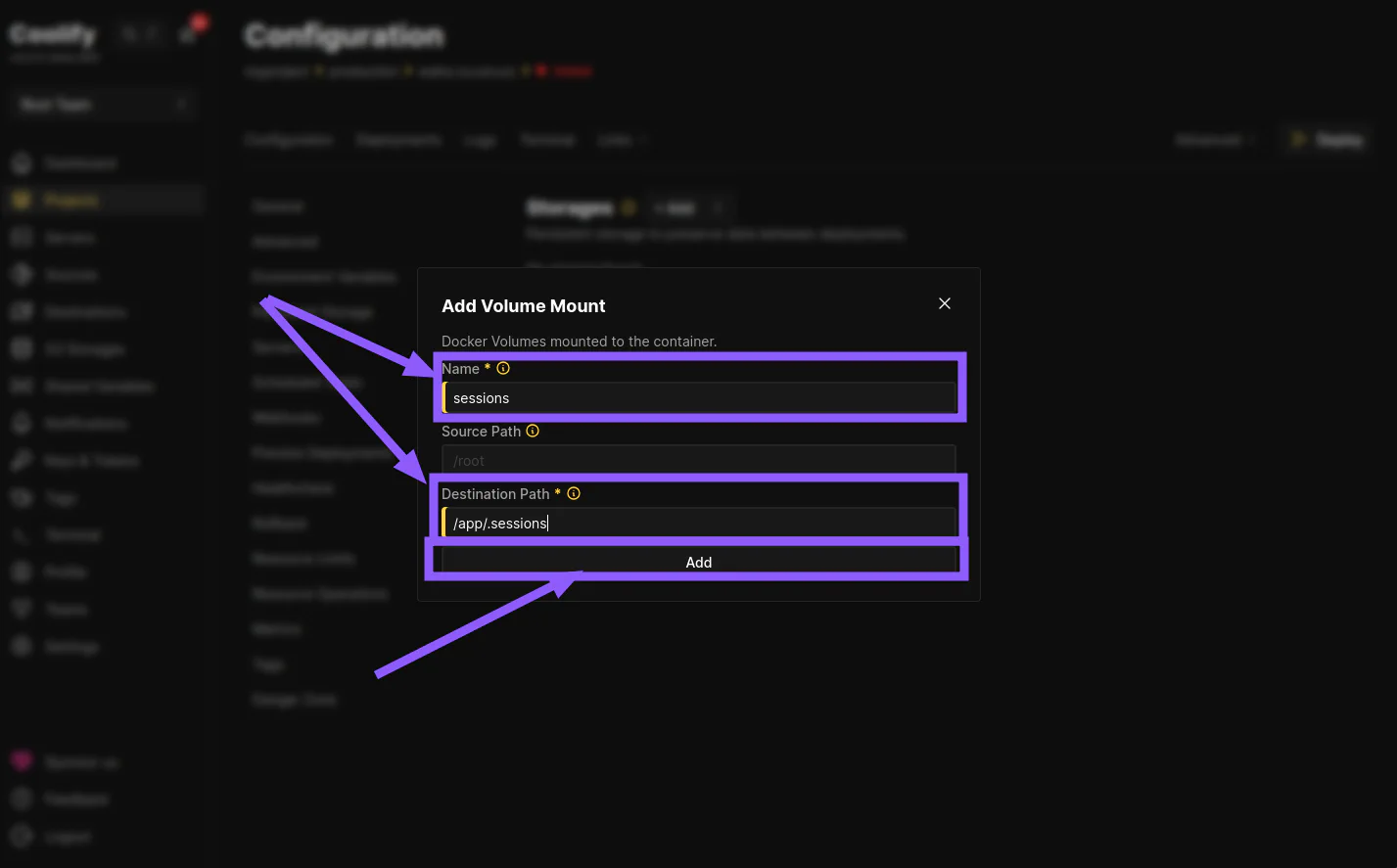
Task: Select the Projects sidebar icon
Action: pos(22,201)
